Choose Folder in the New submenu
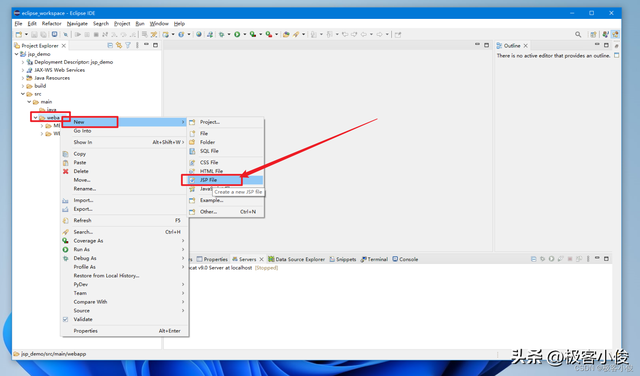This screenshot has width=640, height=376. pyautogui.click(x=226, y=142)
